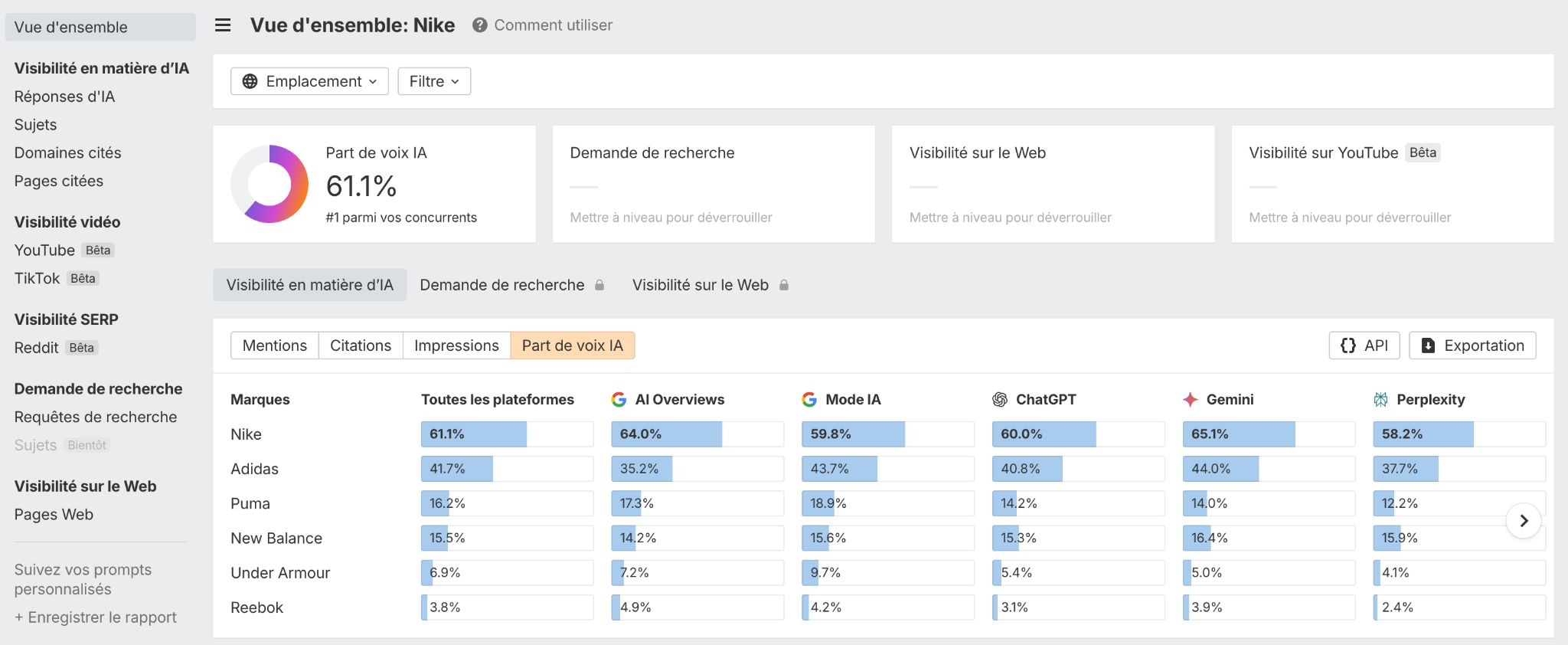
Task: Open Pages Web in the sidebar
Action: 54,515
